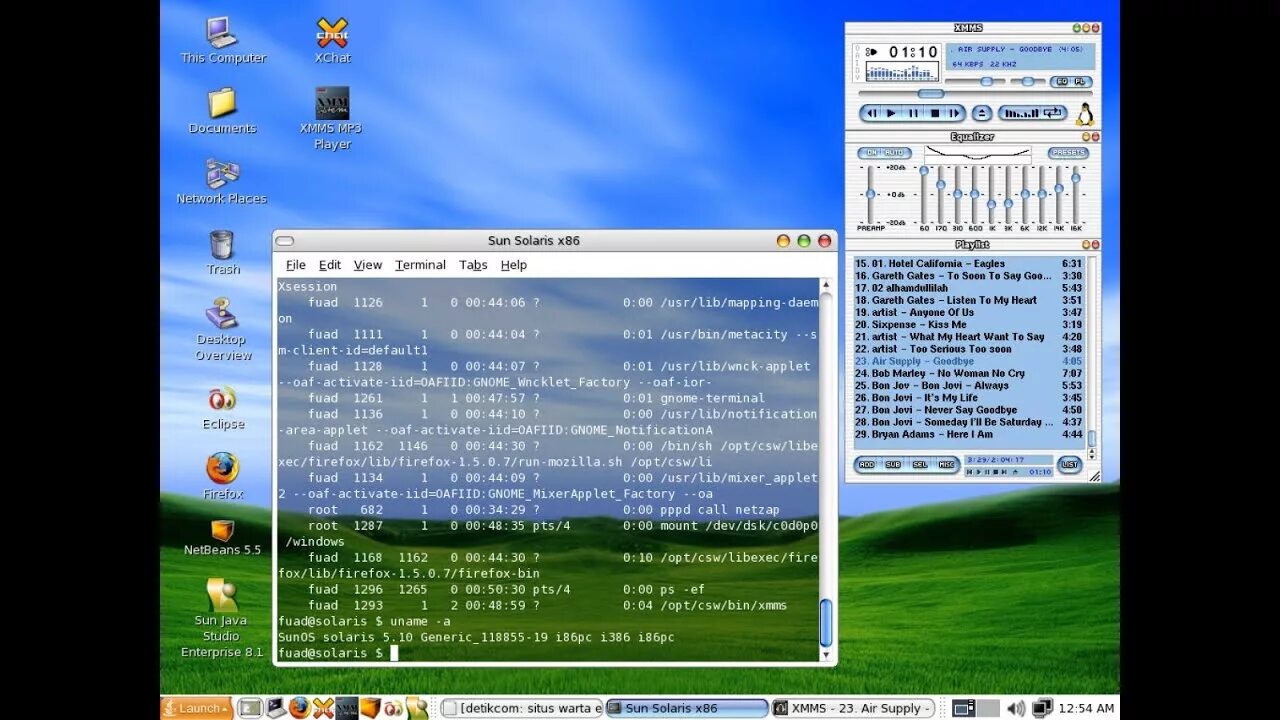Click the XMMS balance slider
Screen dimensions: 1280x720
point(1028,82)
